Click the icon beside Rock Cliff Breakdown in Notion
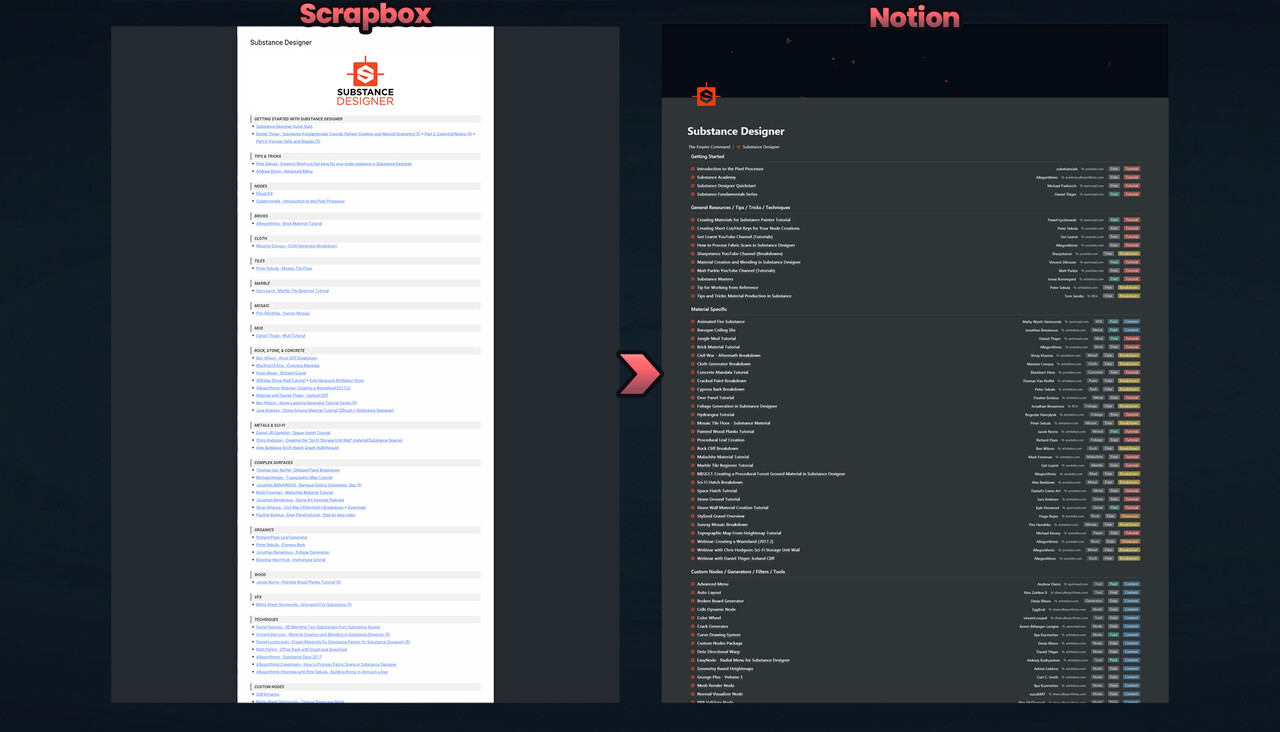The width and height of the screenshot is (1280, 732). coord(692,448)
